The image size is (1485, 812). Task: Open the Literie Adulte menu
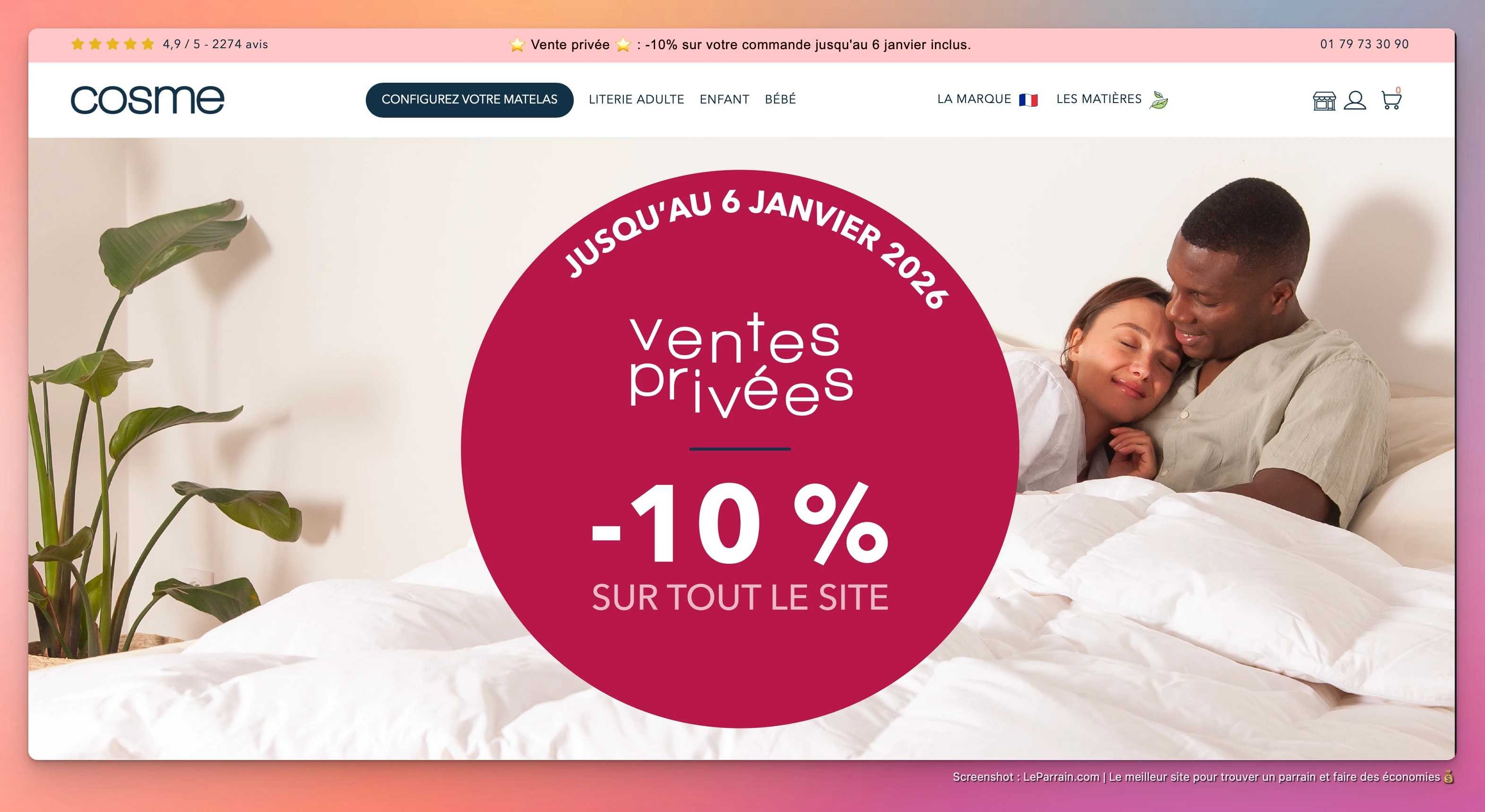pyautogui.click(x=636, y=99)
